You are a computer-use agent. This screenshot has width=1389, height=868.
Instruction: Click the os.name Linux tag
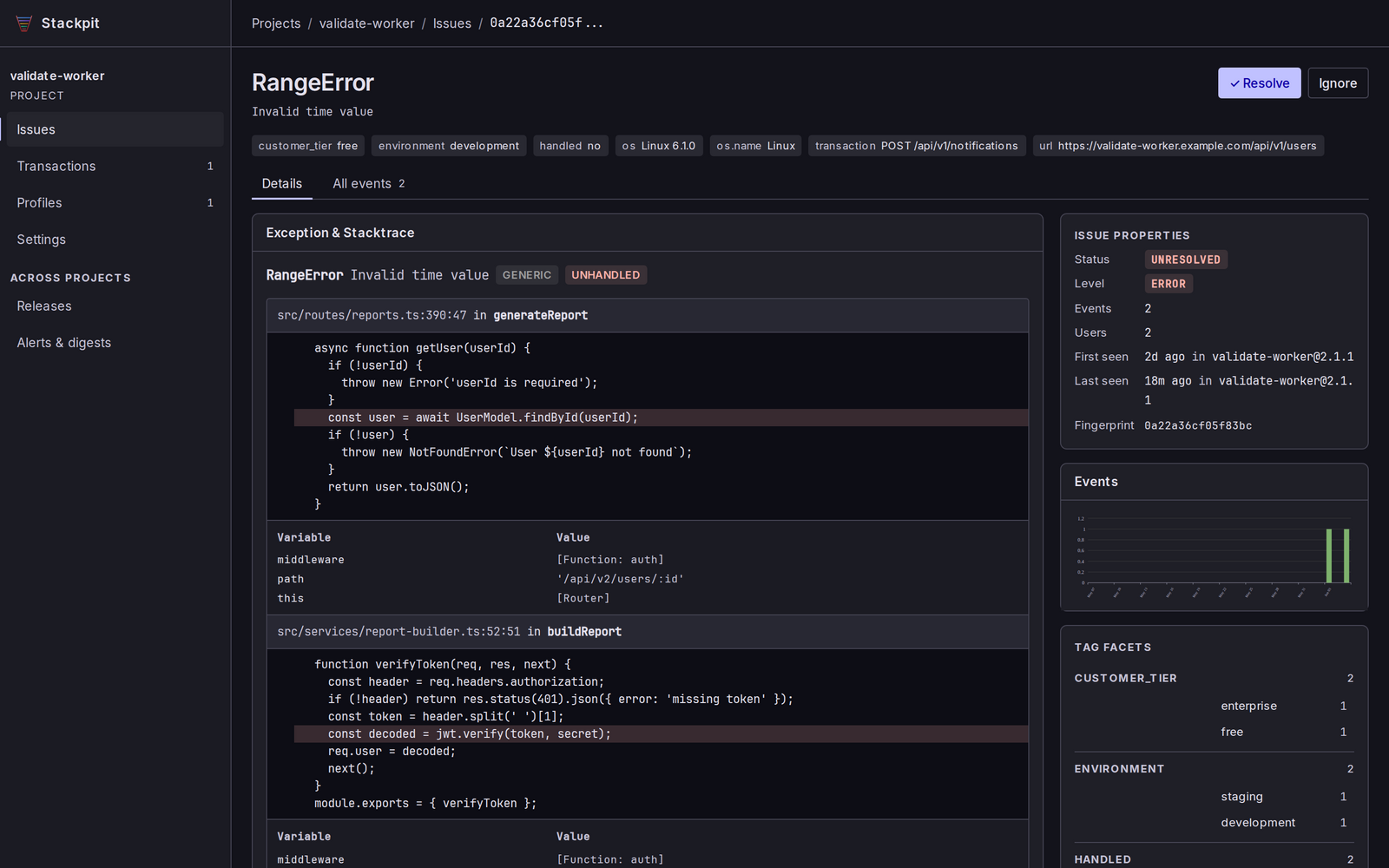tap(755, 146)
